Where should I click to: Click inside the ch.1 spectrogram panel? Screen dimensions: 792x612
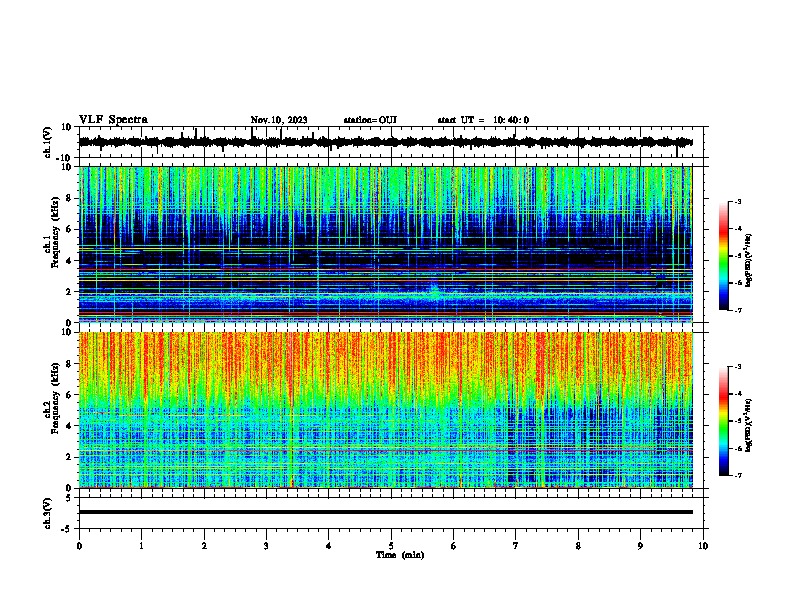tap(385, 244)
